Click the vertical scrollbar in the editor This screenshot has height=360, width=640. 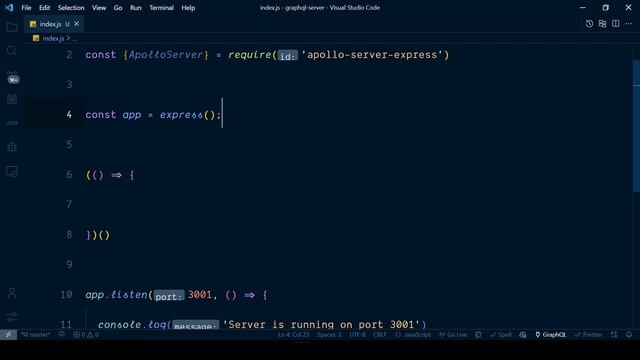(x=636, y=126)
